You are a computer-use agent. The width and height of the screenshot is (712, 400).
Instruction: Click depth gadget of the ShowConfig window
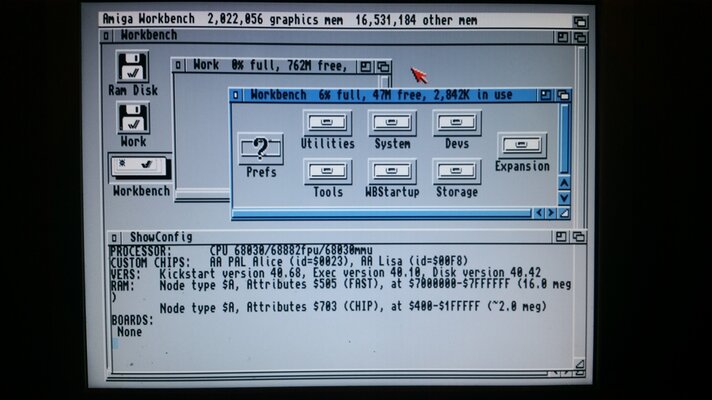577,237
